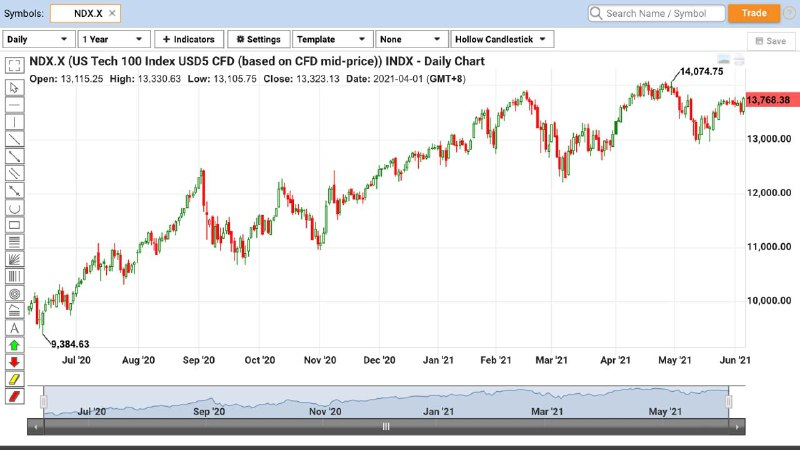Image resolution: width=800 pixels, height=450 pixels.
Task: Select the horizontal Fibonacci retracement tool
Action: point(14,242)
